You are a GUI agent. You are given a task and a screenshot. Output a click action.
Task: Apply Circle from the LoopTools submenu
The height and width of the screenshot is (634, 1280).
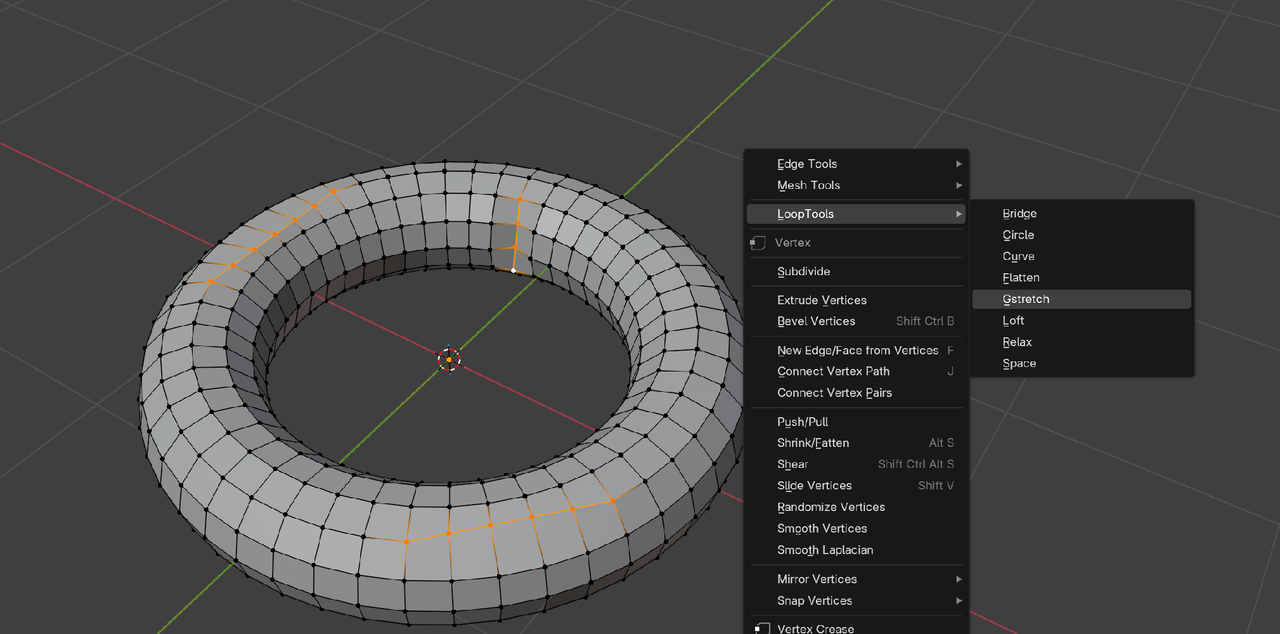point(1018,235)
